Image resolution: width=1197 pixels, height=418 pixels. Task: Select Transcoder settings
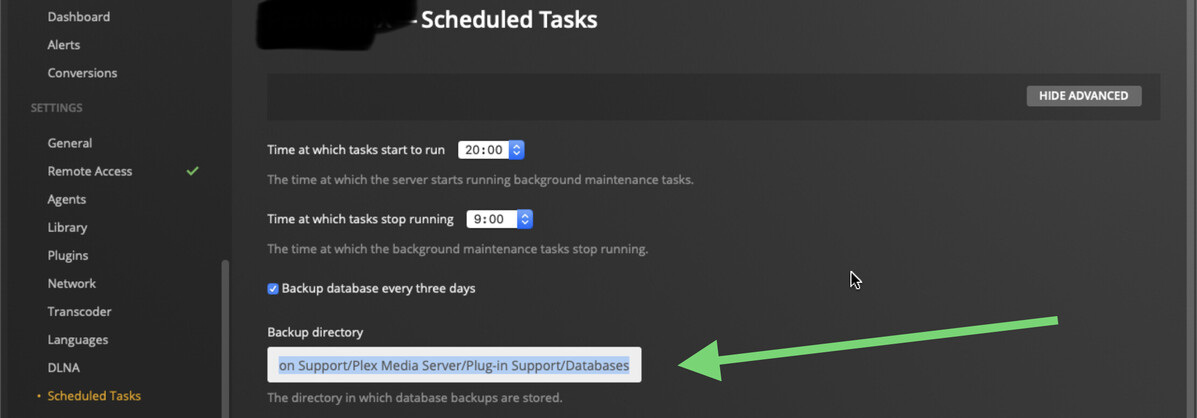coord(79,311)
